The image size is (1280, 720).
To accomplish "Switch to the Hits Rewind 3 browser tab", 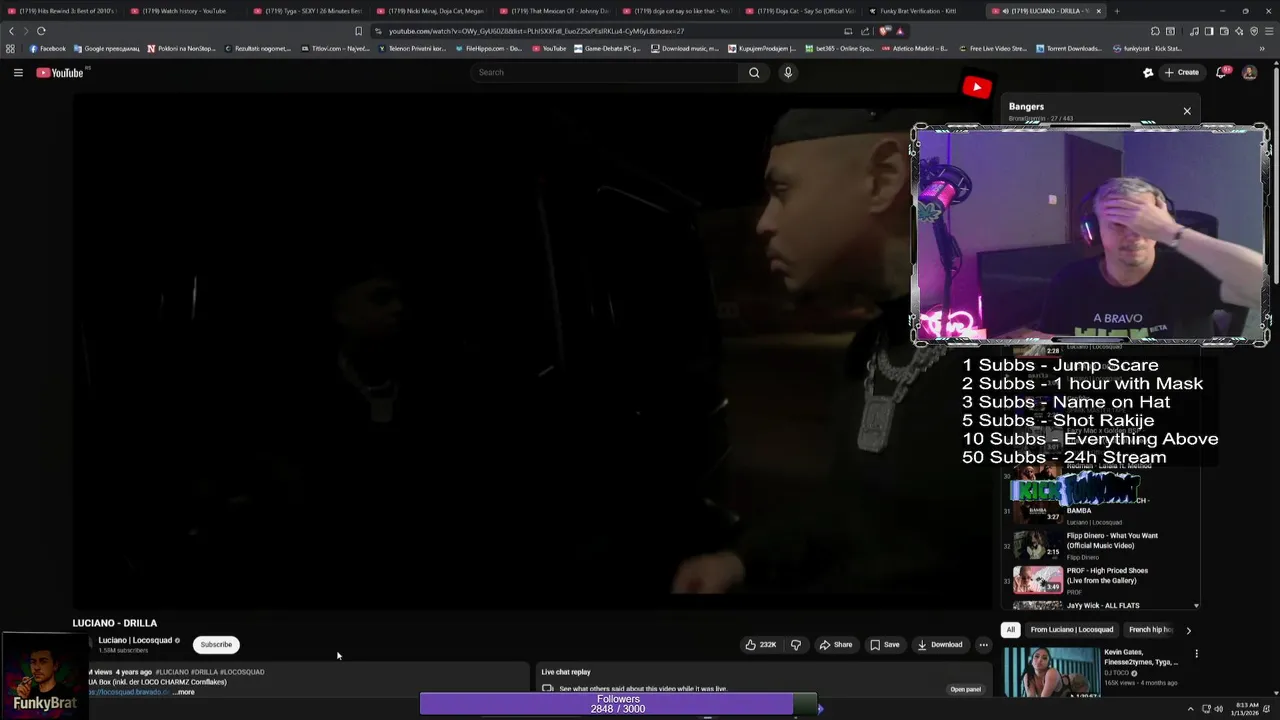I will point(62,11).
